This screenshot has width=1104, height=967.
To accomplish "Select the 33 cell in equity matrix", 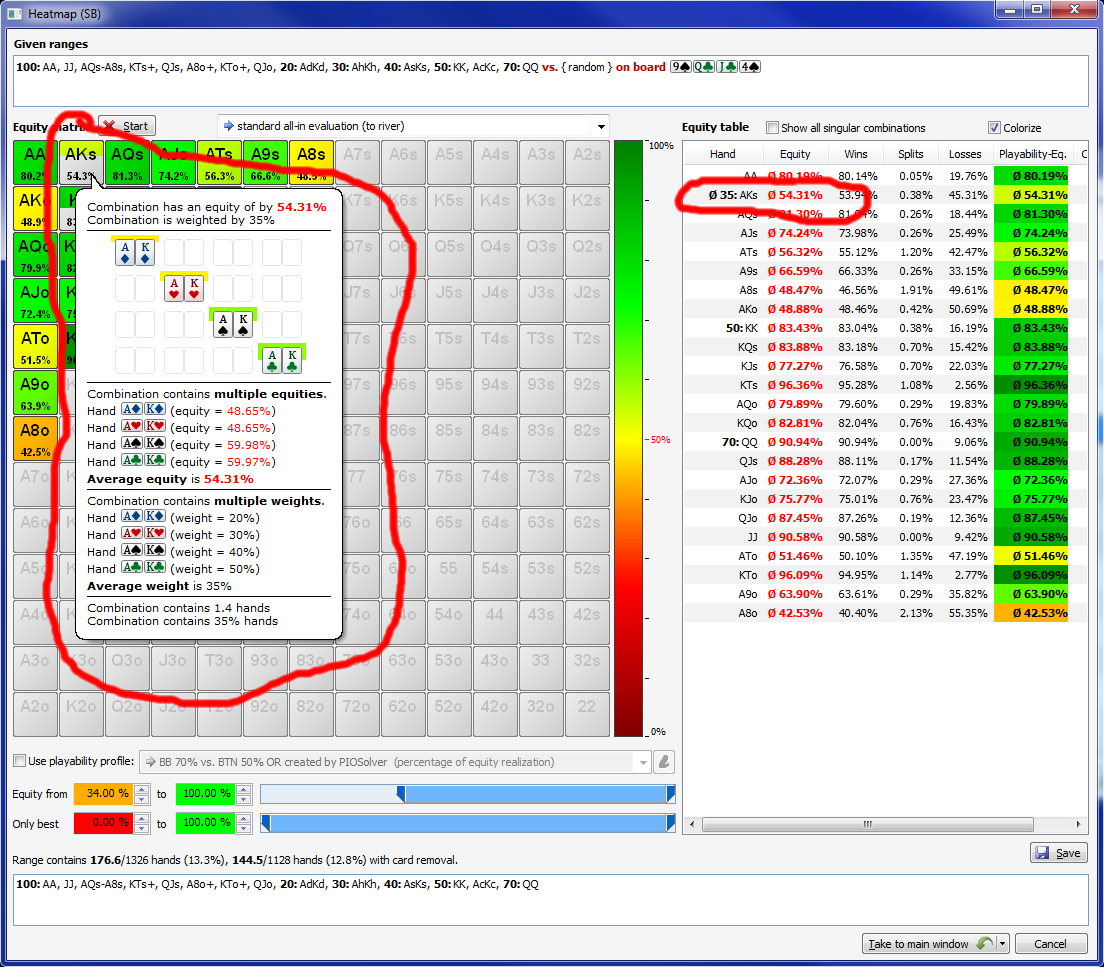I will pyautogui.click(x=541, y=668).
